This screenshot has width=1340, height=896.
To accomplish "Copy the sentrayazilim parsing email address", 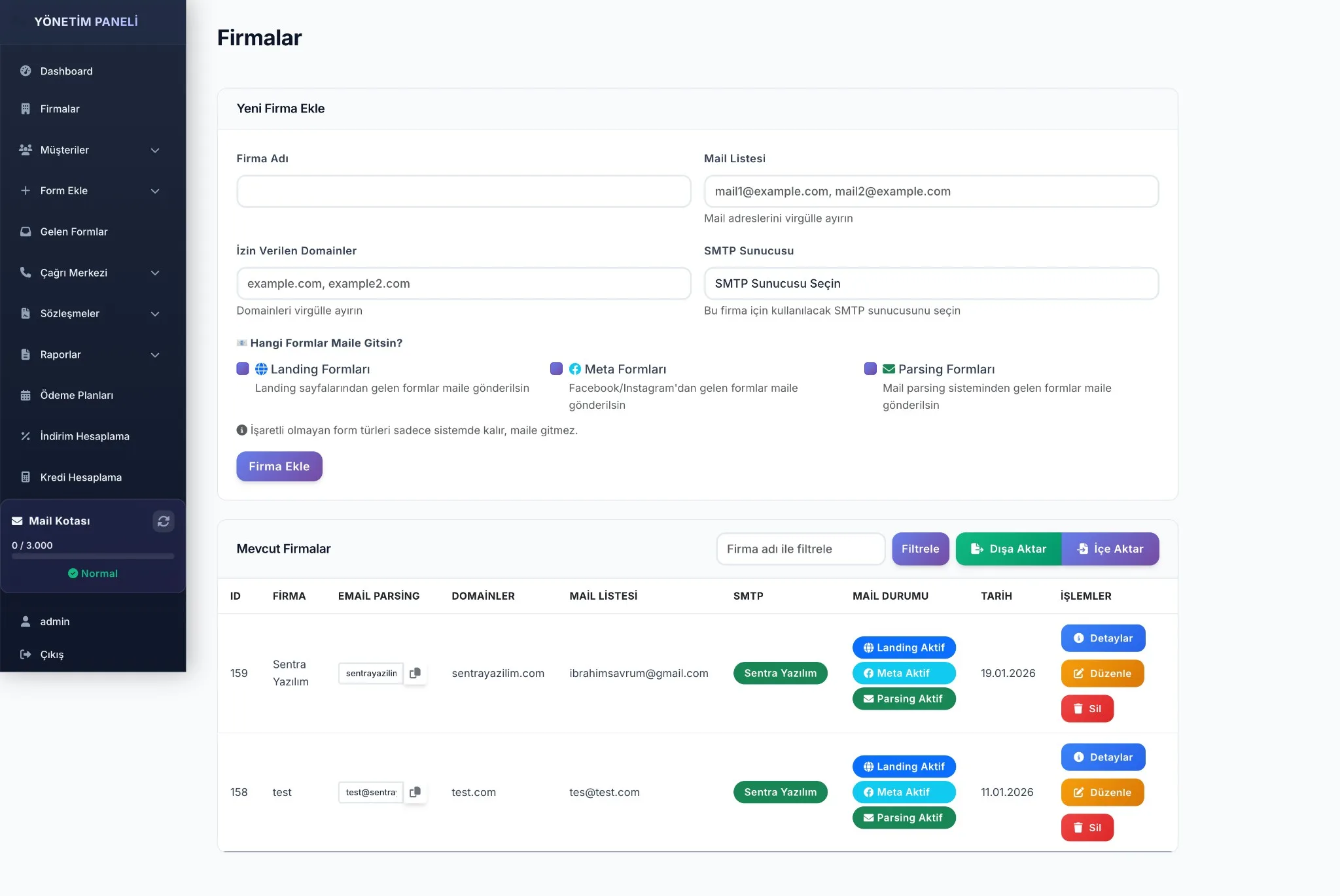I will click(x=415, y=673).
